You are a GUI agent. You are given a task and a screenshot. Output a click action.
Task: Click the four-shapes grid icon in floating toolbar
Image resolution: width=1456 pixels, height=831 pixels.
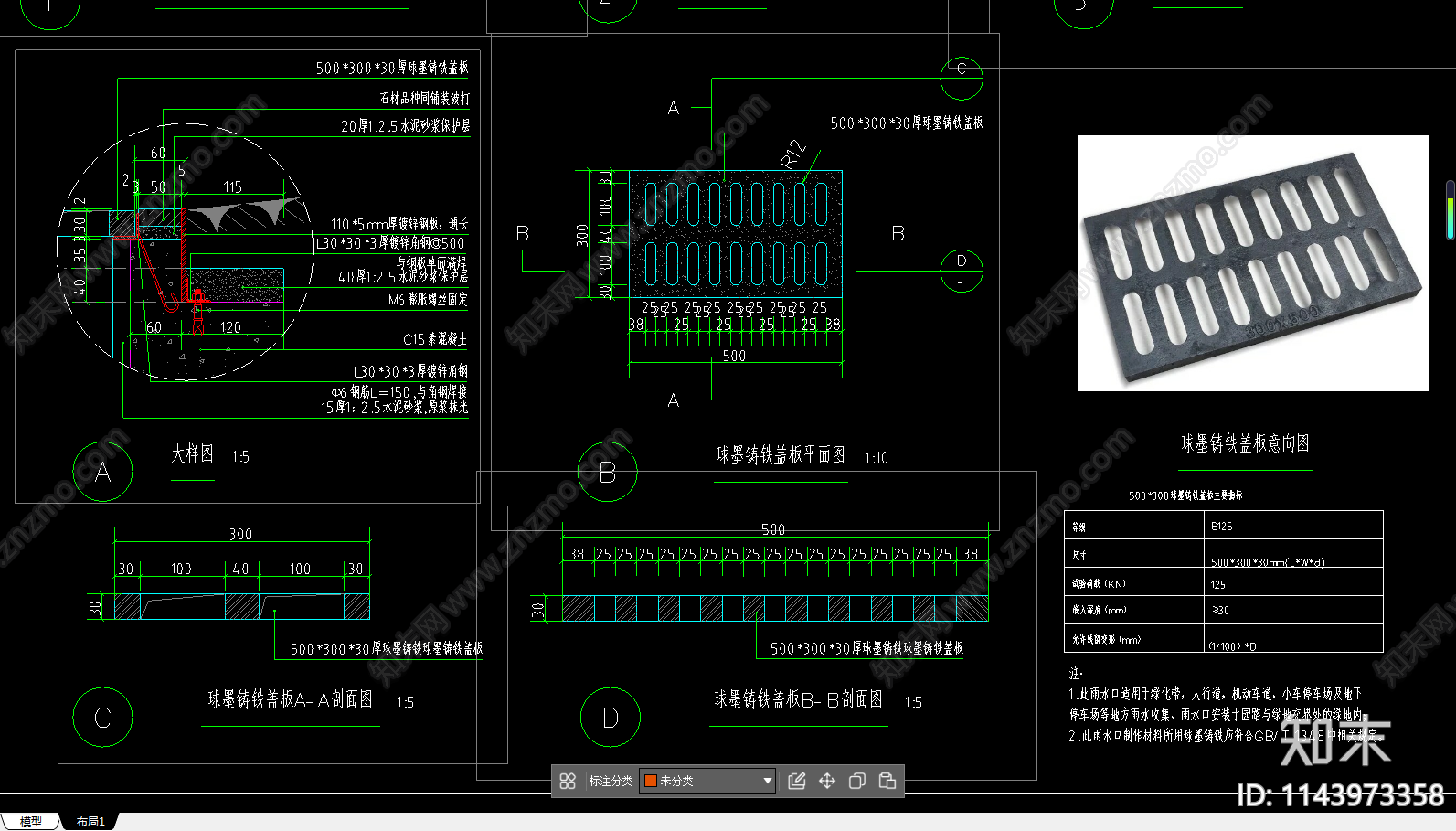568,781
